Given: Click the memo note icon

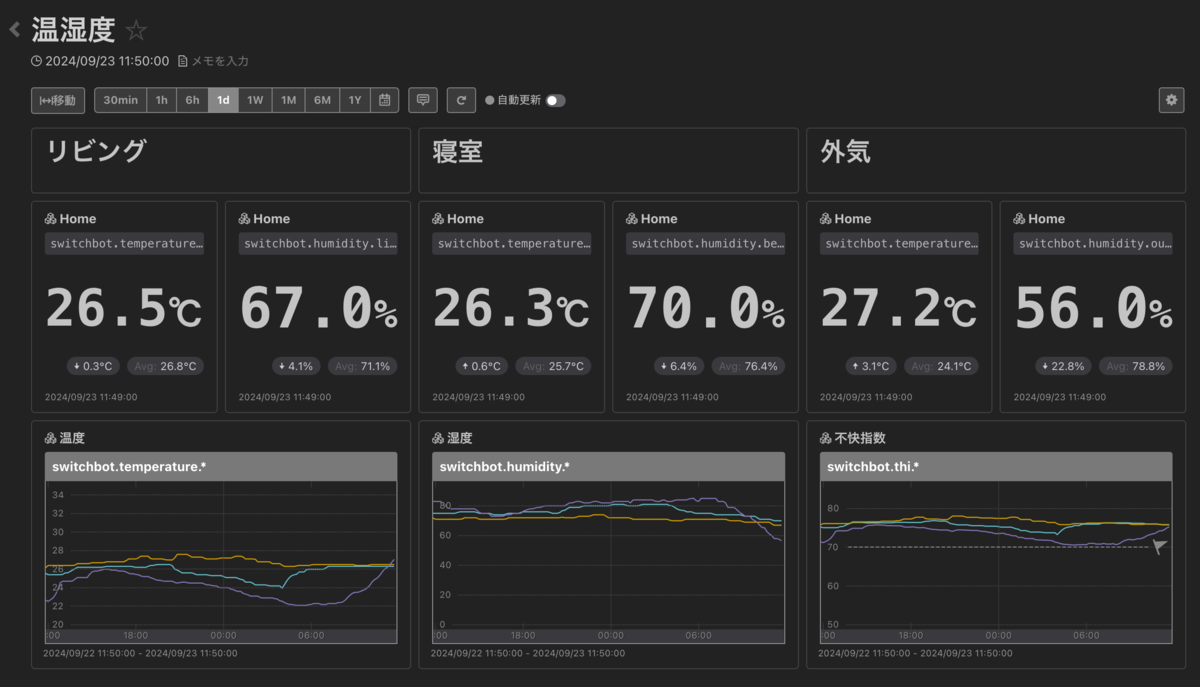Looking at the screenshot, I should (183, 61).
